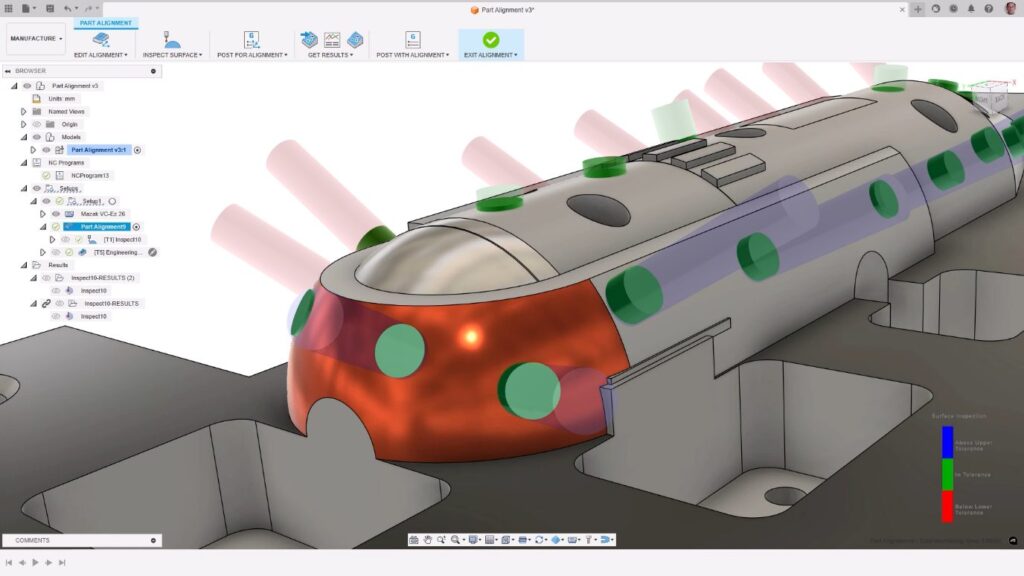Open the Inspect Surface dropdown label

point(172,55)
